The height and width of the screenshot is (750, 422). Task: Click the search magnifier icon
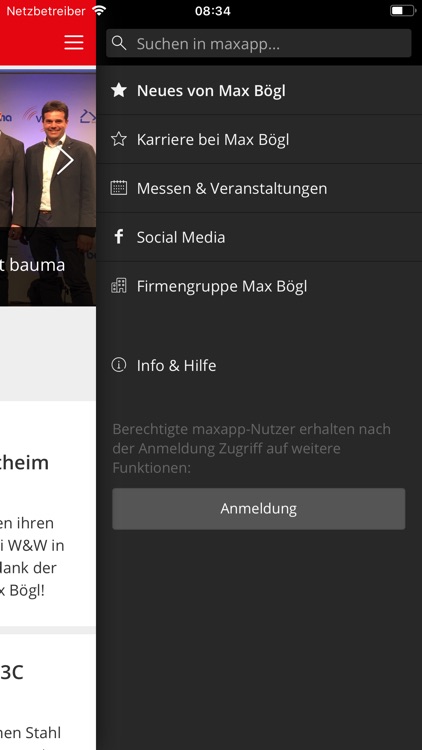(x=119, y=43)
